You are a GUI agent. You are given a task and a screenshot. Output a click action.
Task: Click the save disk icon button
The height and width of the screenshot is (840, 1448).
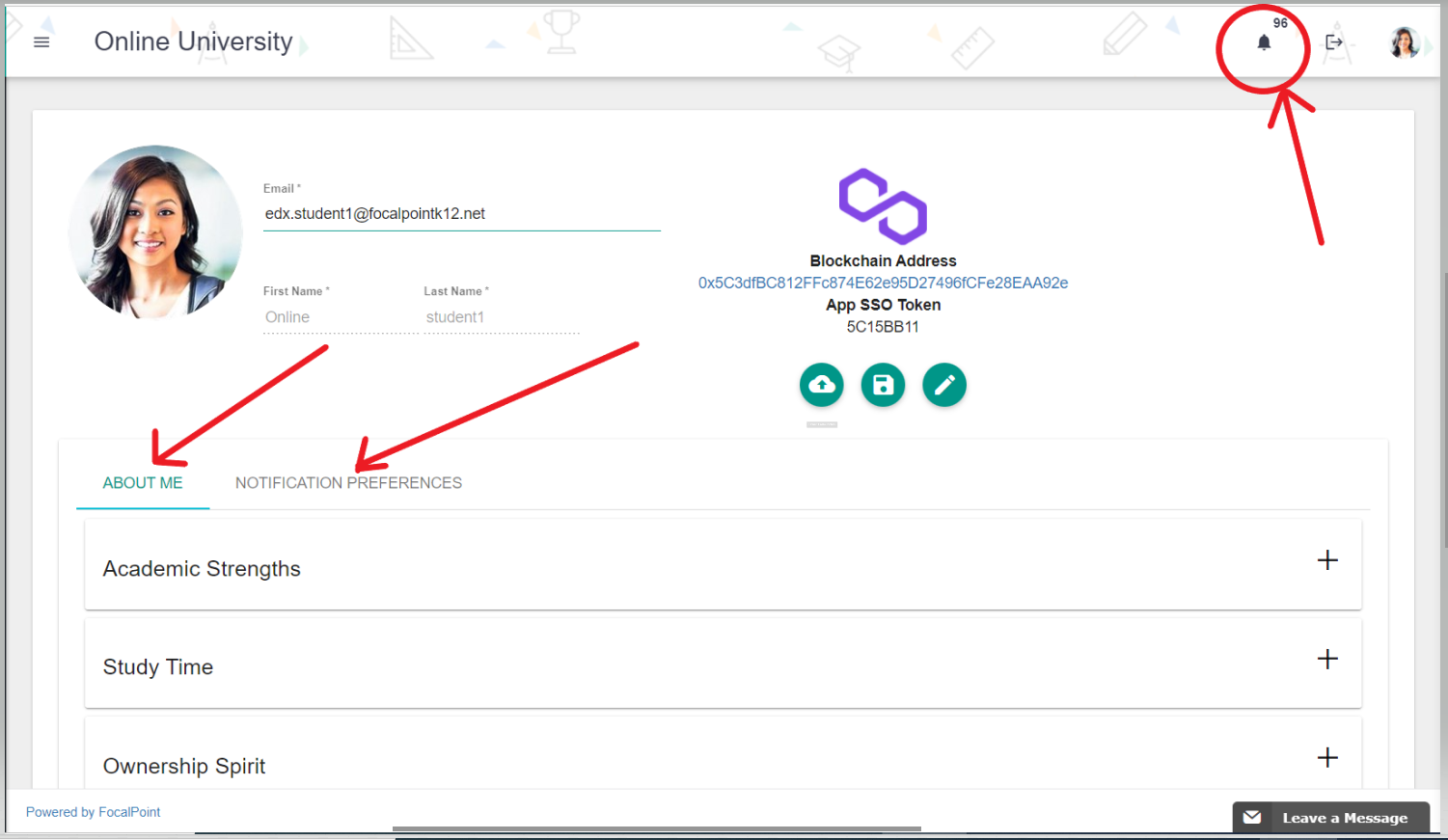point(883,385)
